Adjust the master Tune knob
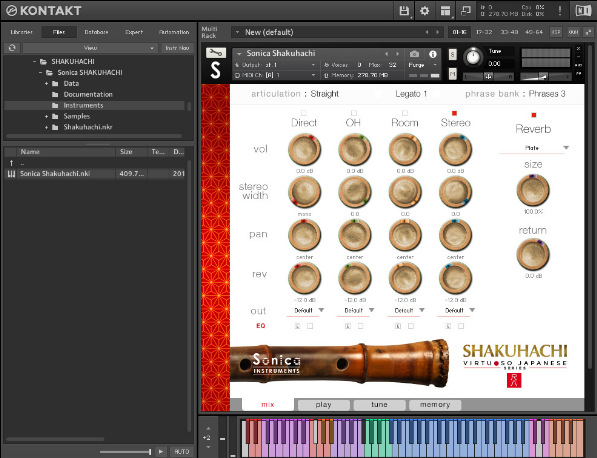This screenshot has height=458, width=597. pyautogui.click(x=473, y=57)
